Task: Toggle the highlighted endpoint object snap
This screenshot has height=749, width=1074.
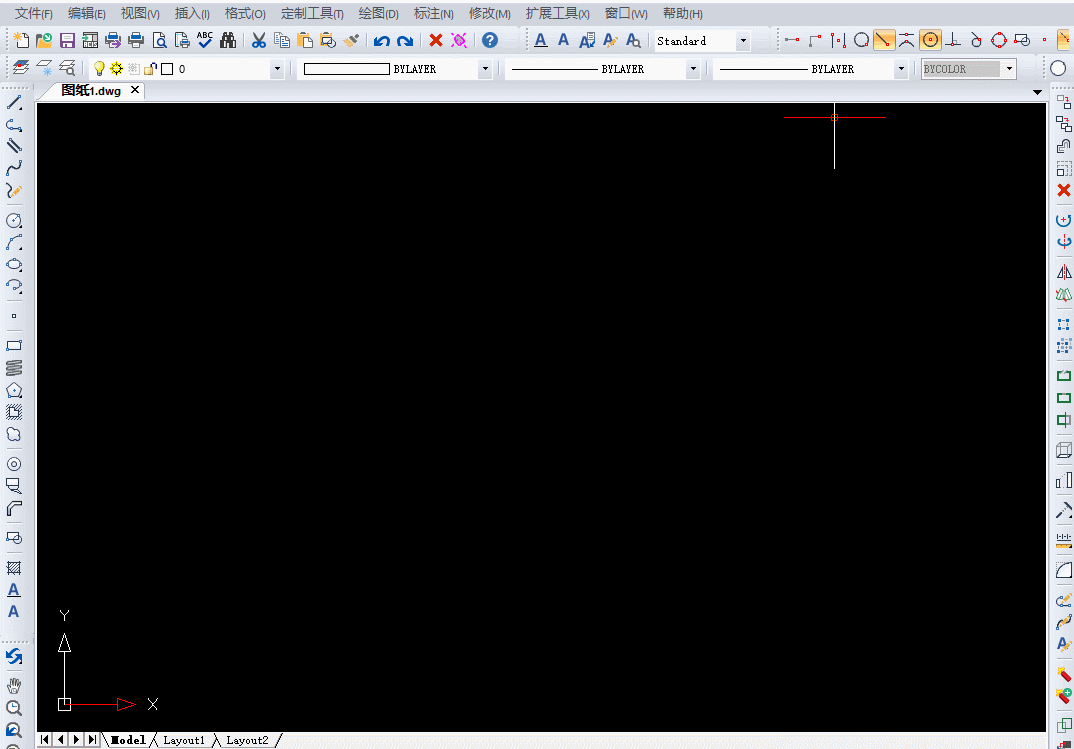Action: pyautogui.click(x=884, y=40)
